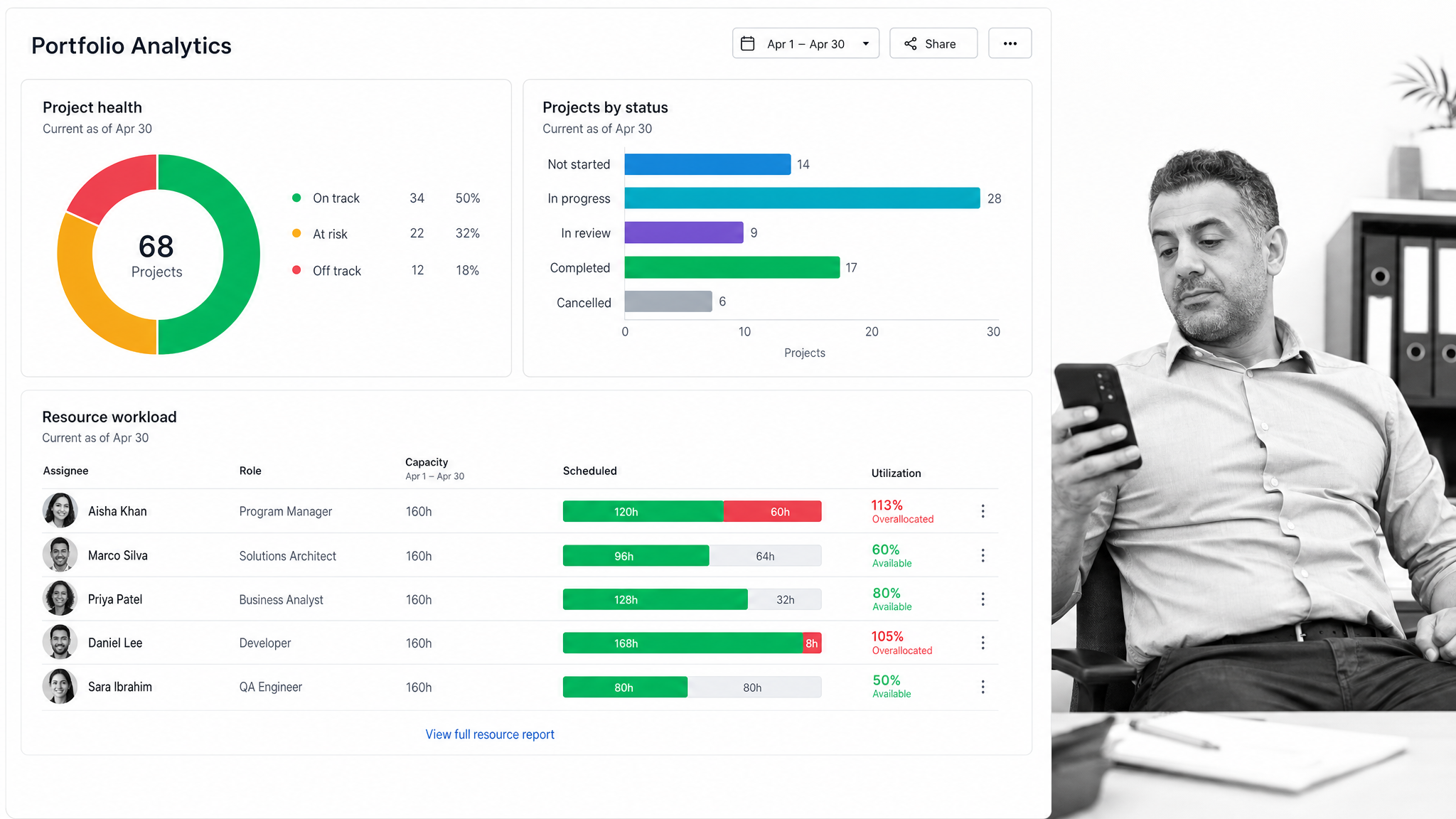
Task: Click Priya Patel's 128h scheduled bar
Action: pos(655,599)
